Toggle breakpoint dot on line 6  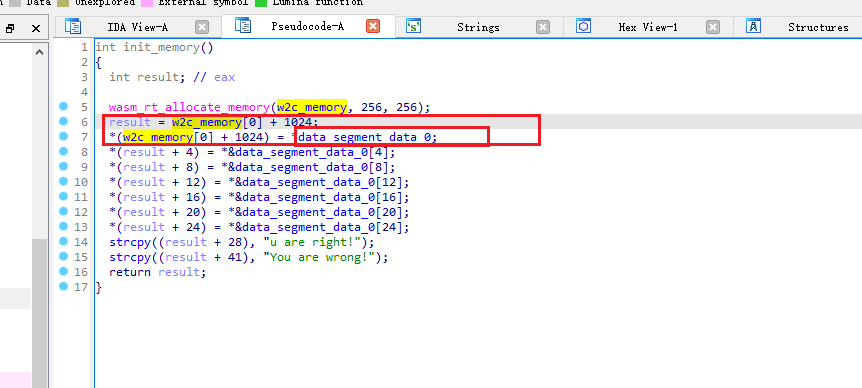(64, 121)
